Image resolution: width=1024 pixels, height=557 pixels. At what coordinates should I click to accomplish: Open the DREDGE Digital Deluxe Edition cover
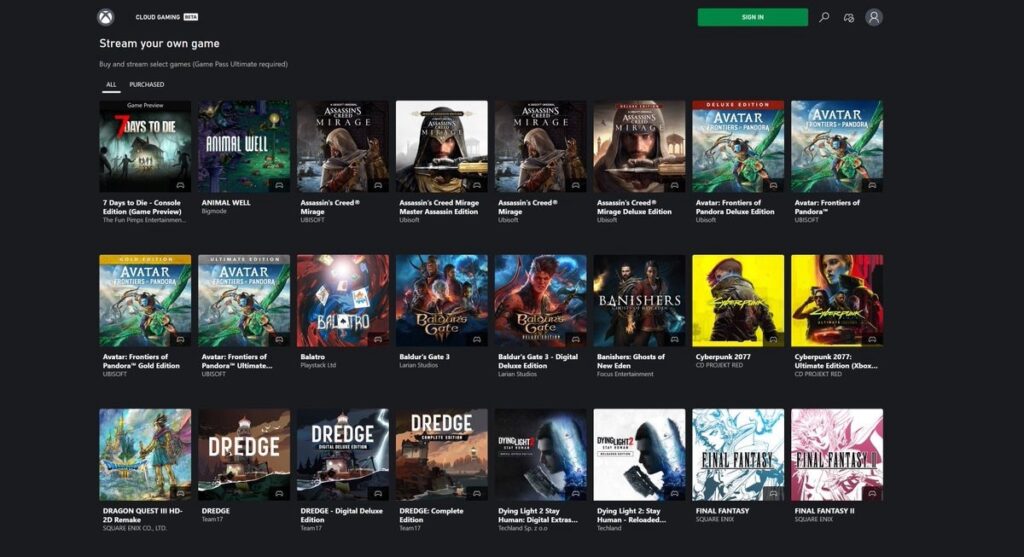coord(343,454)
